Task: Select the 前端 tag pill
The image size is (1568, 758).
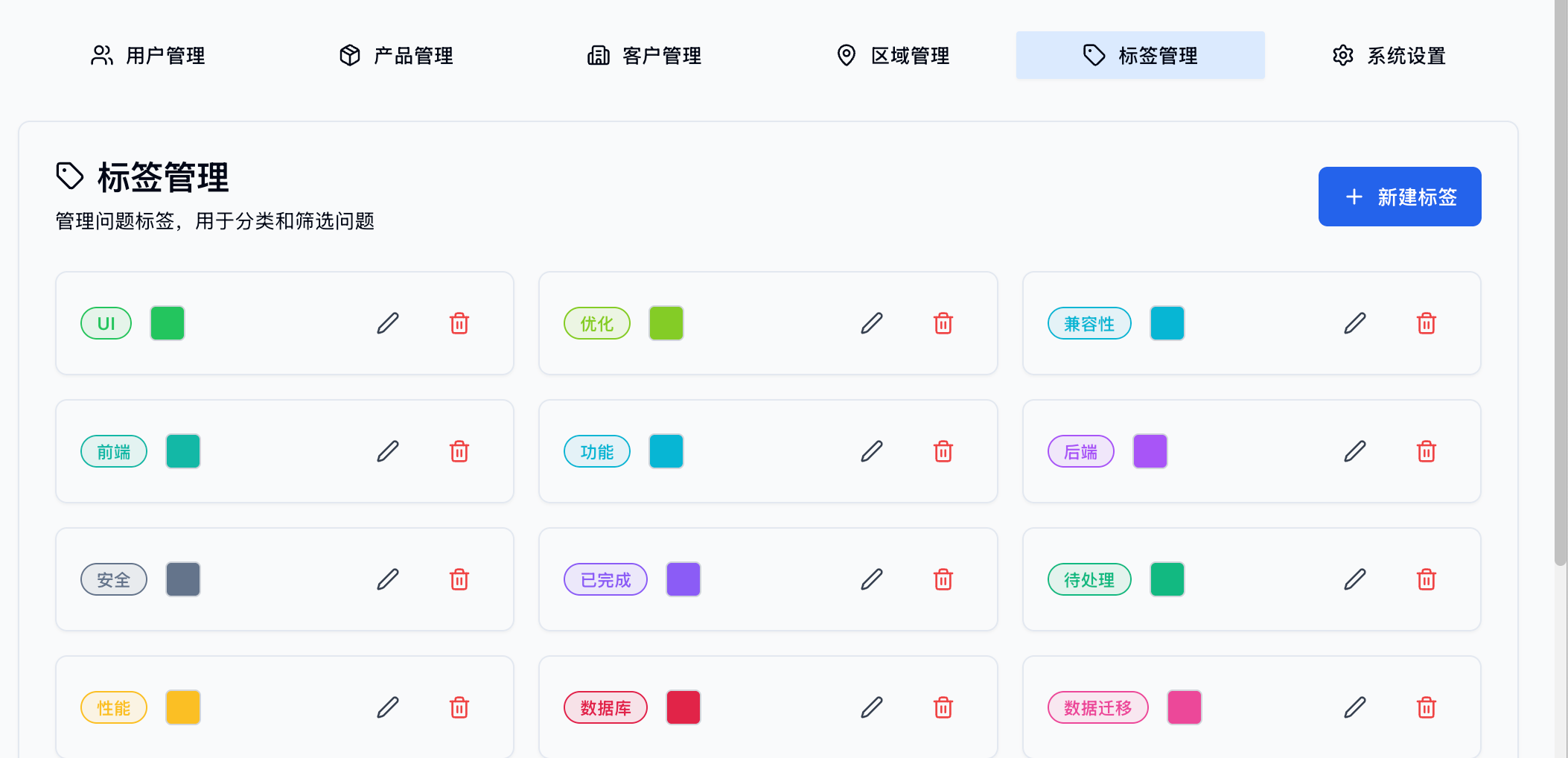Action: click(113, 451)
